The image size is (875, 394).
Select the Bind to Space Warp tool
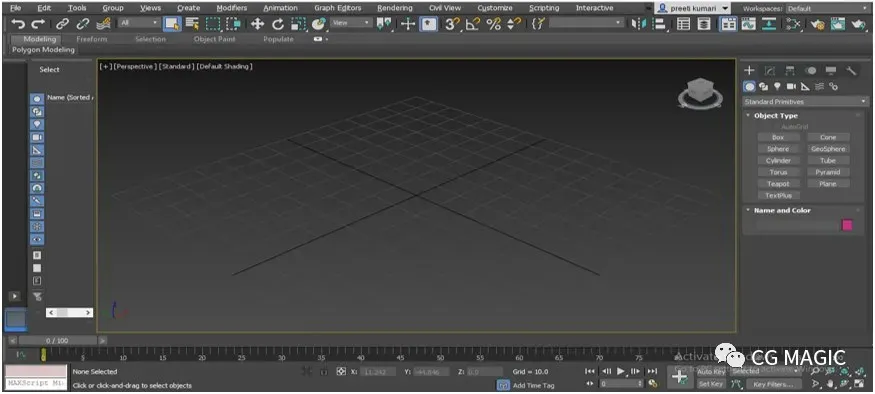103,24
